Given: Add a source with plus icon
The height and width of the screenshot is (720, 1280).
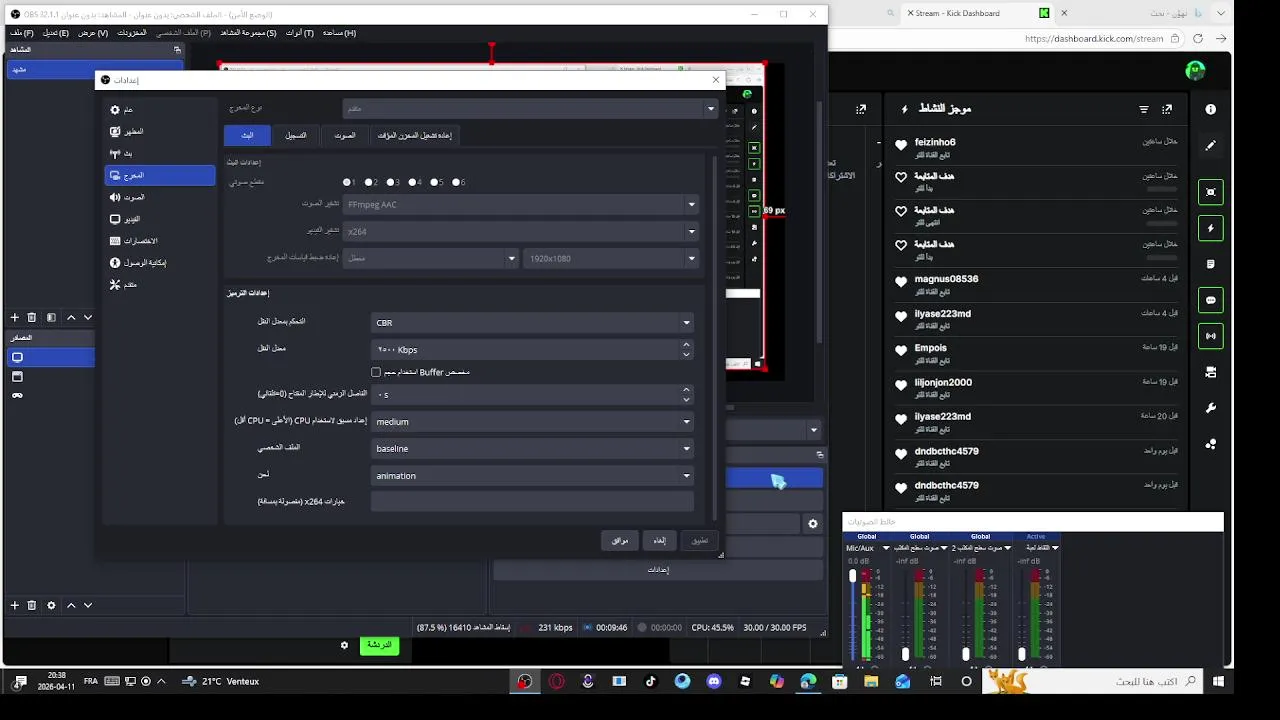Looking at the screenshot, I should [14, 605].
